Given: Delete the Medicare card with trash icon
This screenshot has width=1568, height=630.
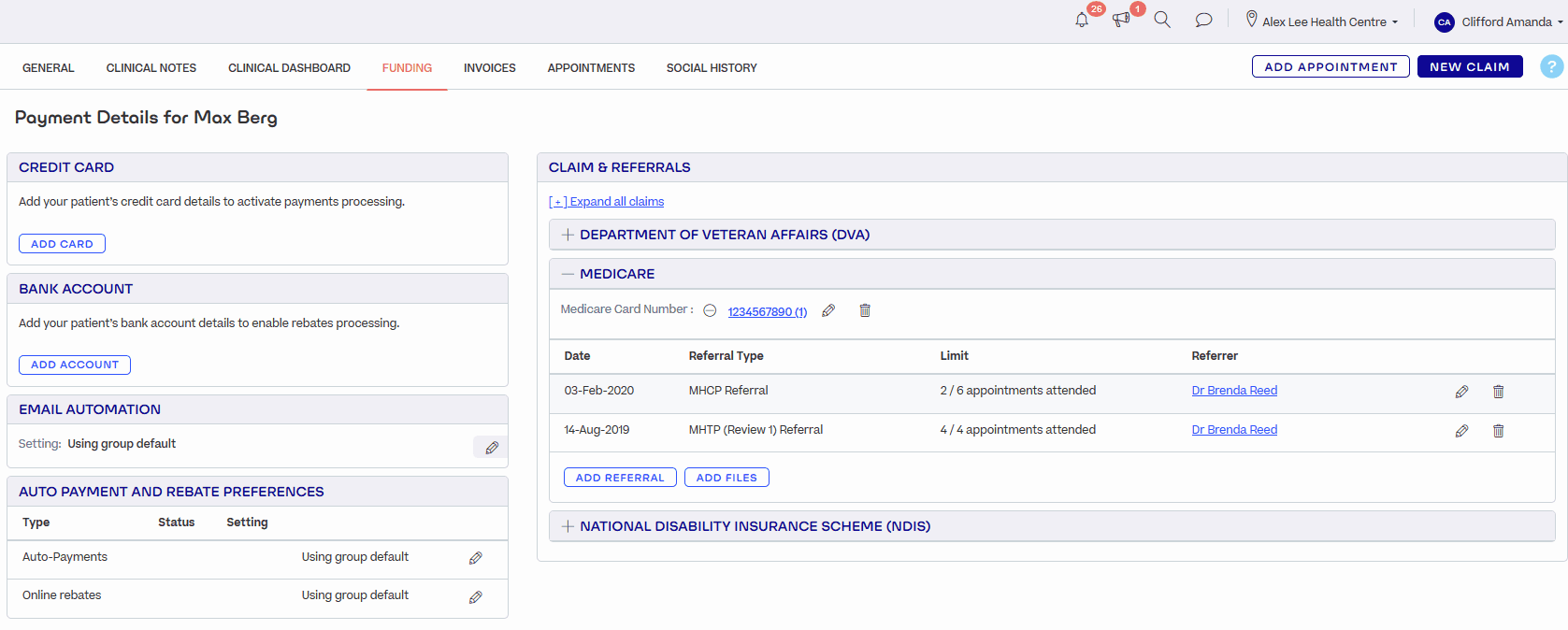Looking at the screenshot, I should point(865,310).
